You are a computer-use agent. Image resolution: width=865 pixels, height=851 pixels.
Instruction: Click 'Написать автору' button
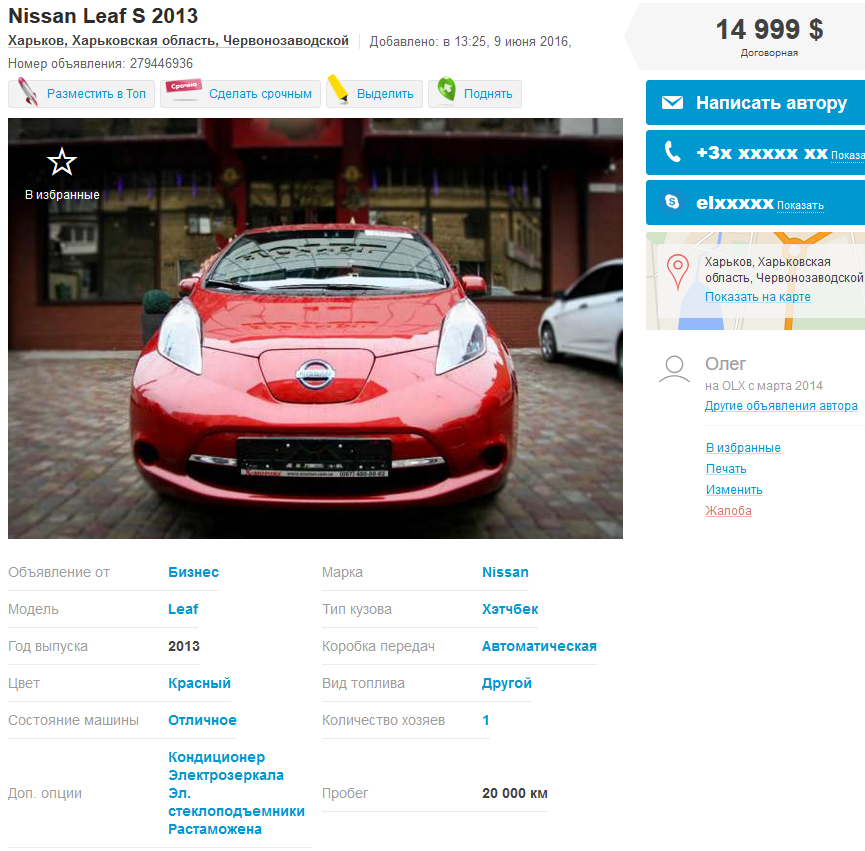coord(755,103)
